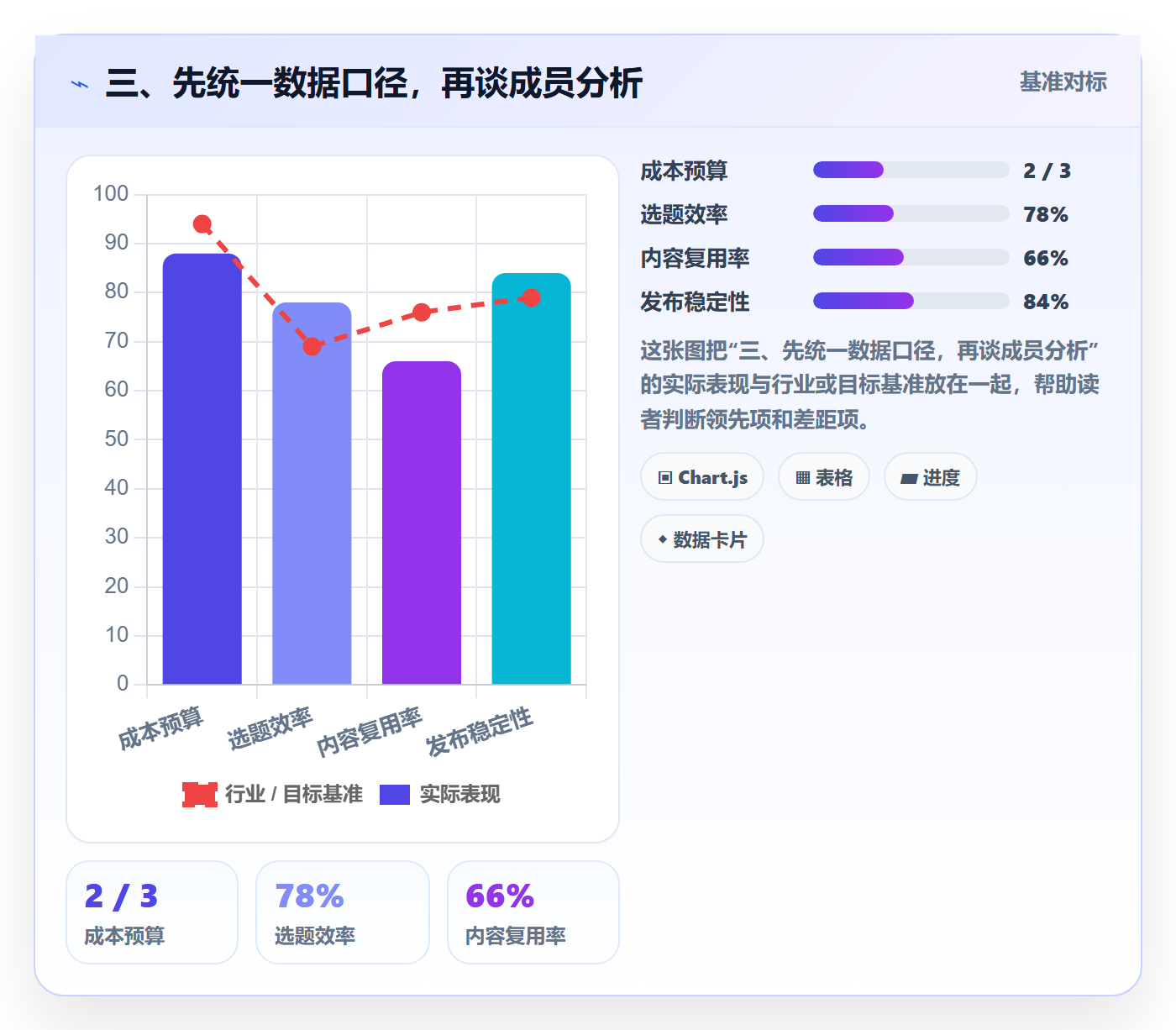
Task: Click the 选题效率 label in the progress list
Action: tap(685, 214)
